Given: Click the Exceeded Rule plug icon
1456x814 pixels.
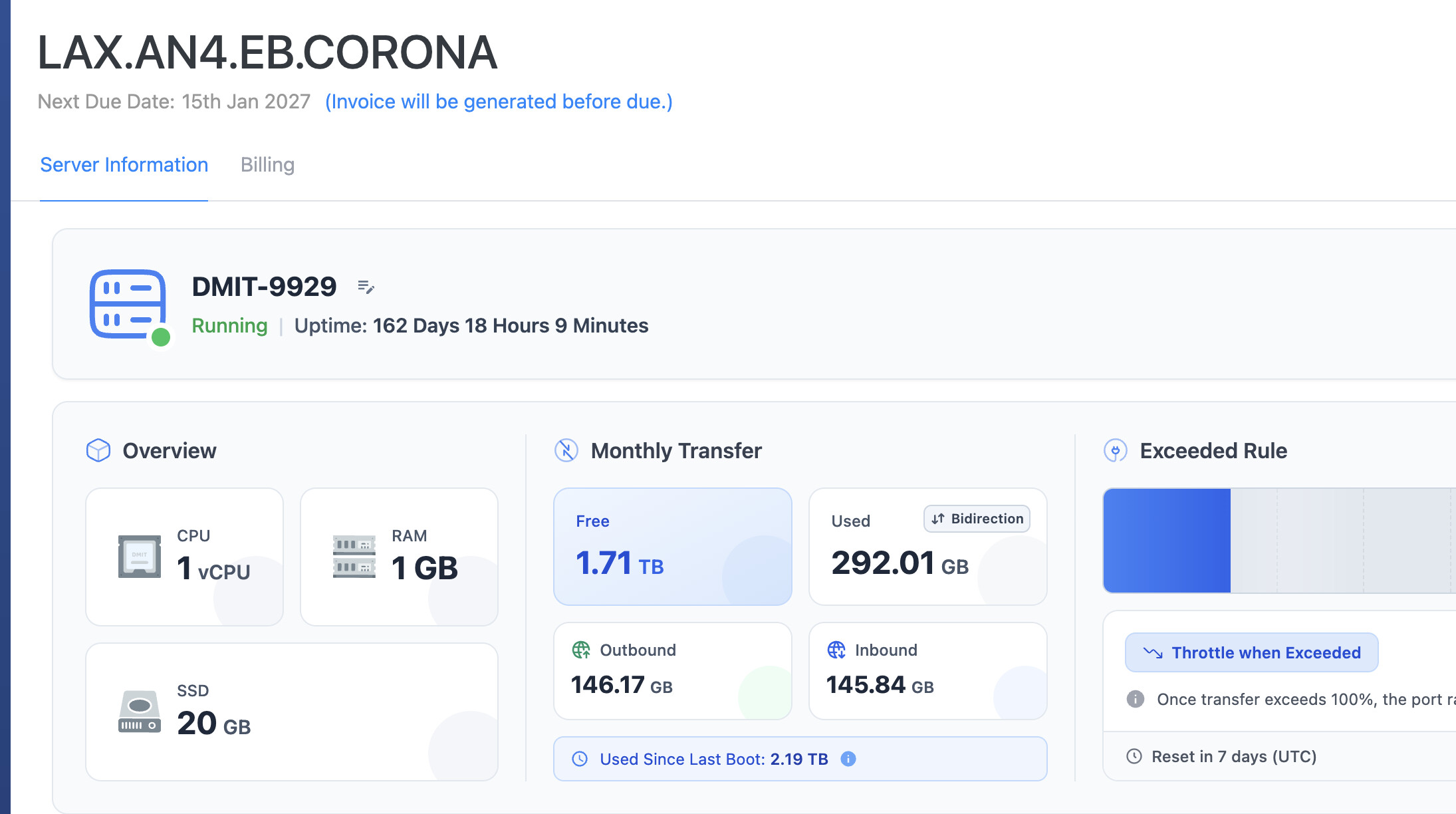Looking at the screenshot, I should pyautogui.click(x=1115, y=450).
